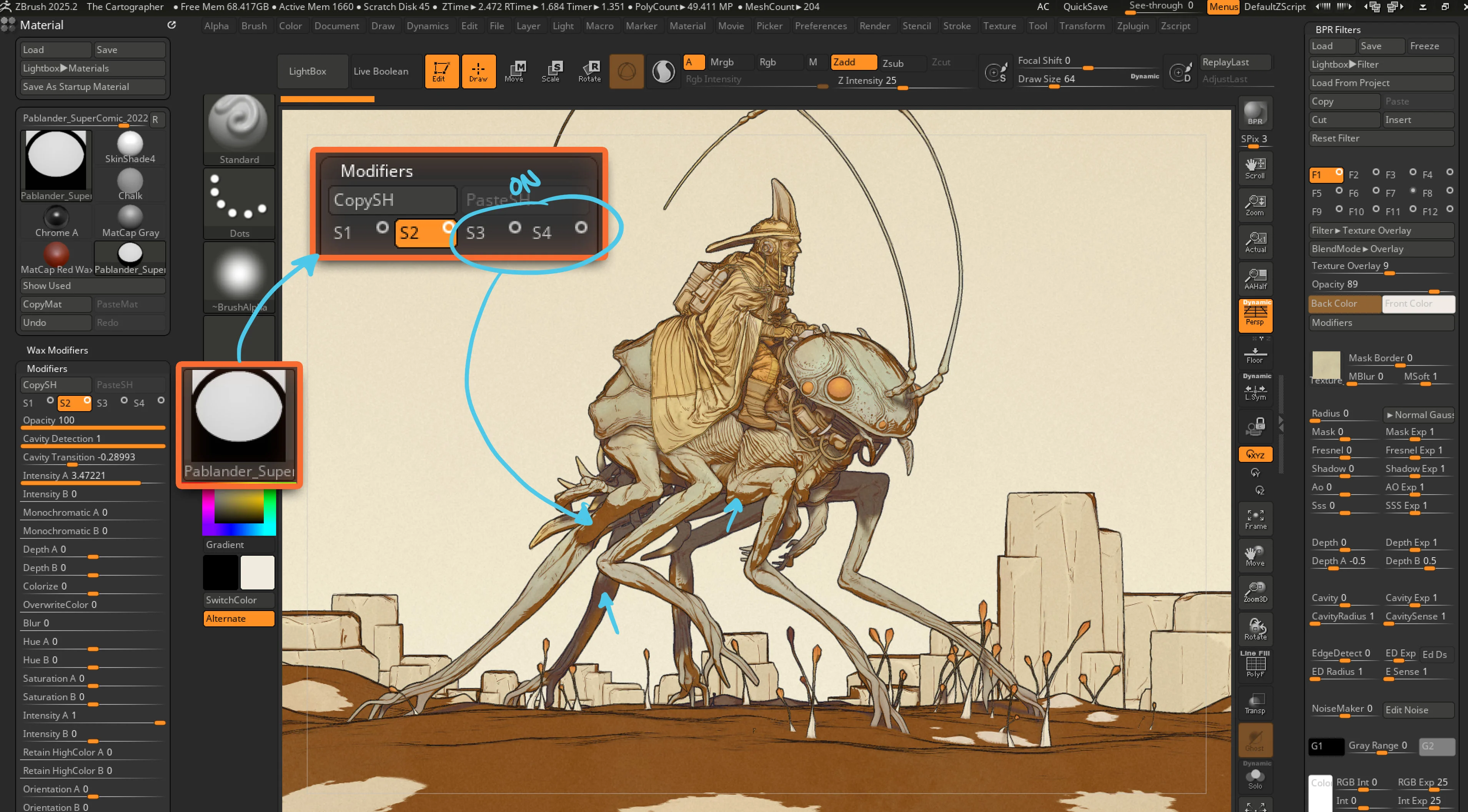Click the Move icon in right shelf
The image size is (1468, 812).
[1255, 555]
